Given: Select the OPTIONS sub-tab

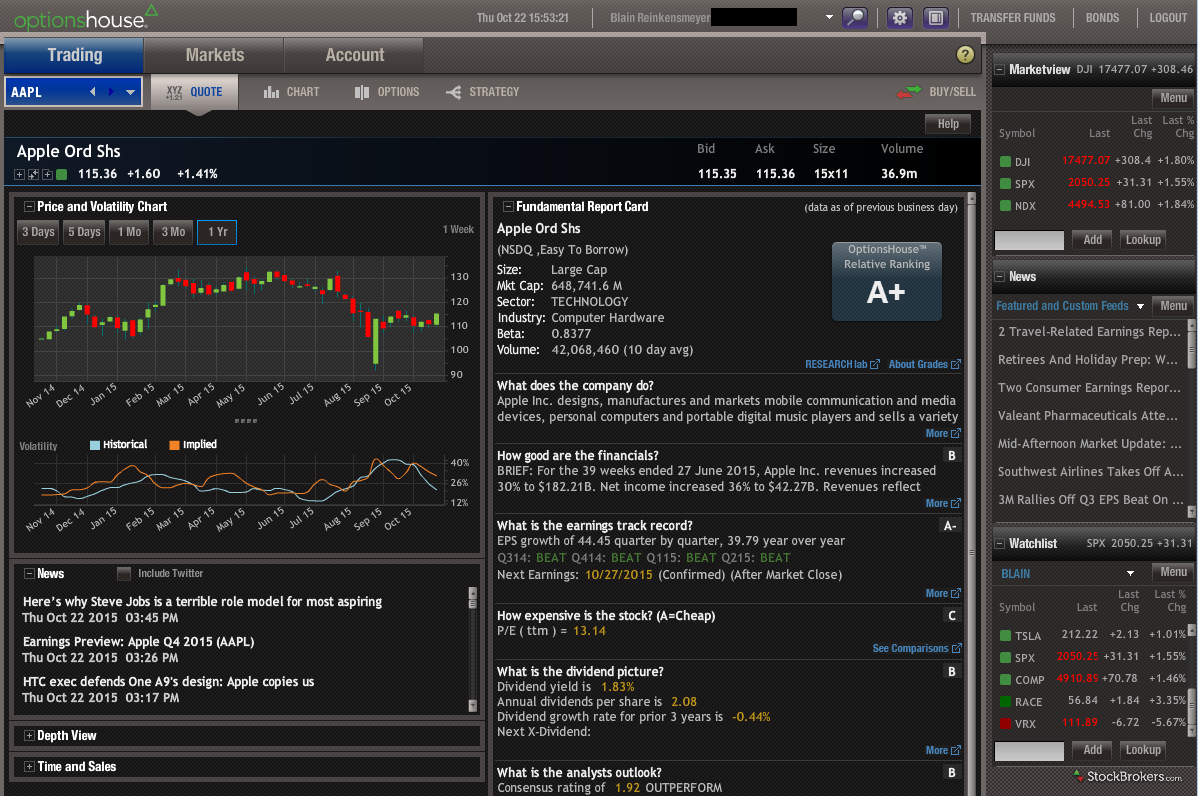Looking at the screenshot, I should click(387, 92).
